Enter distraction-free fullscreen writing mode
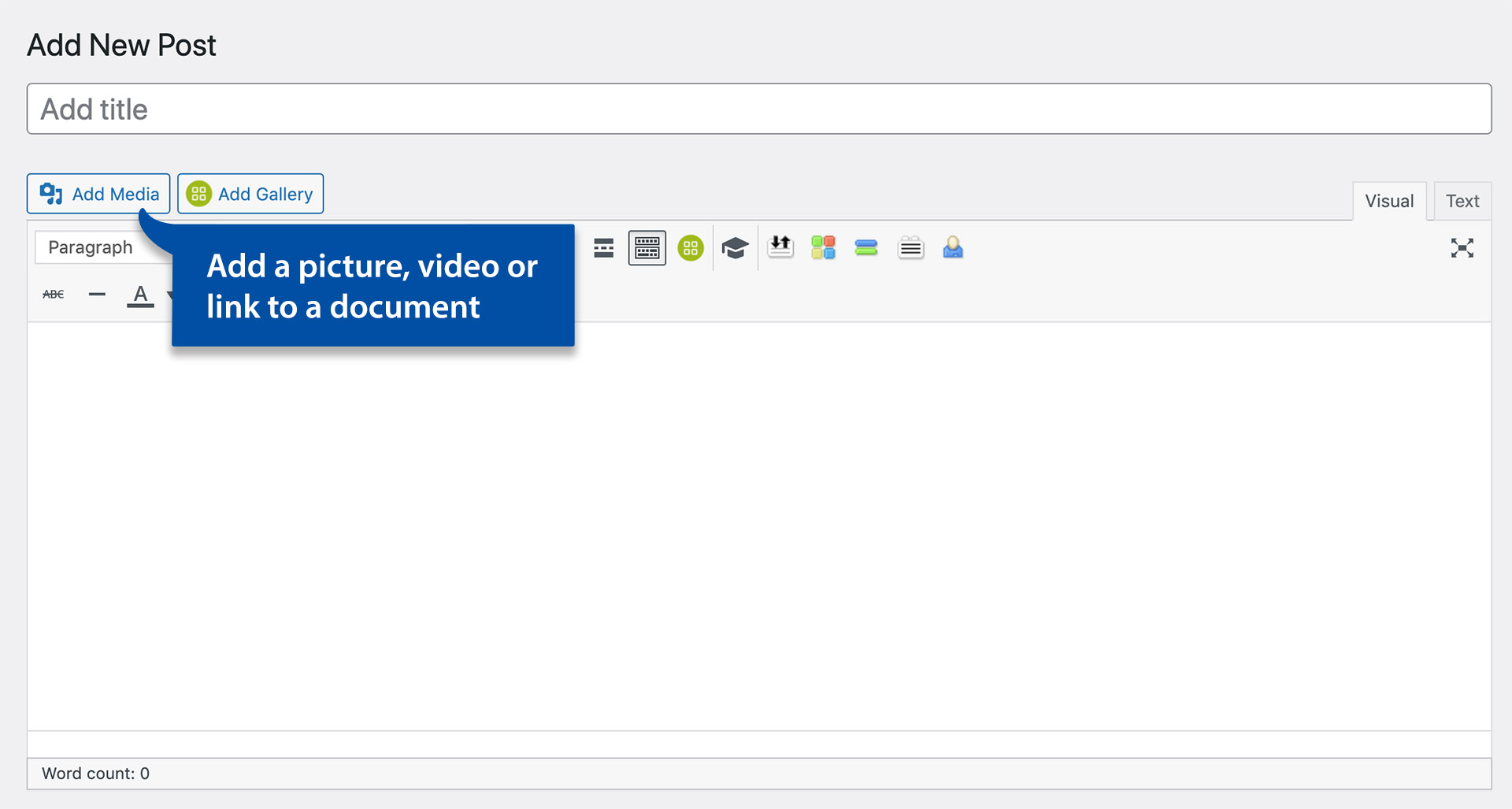 click(x=1462, y=248)
